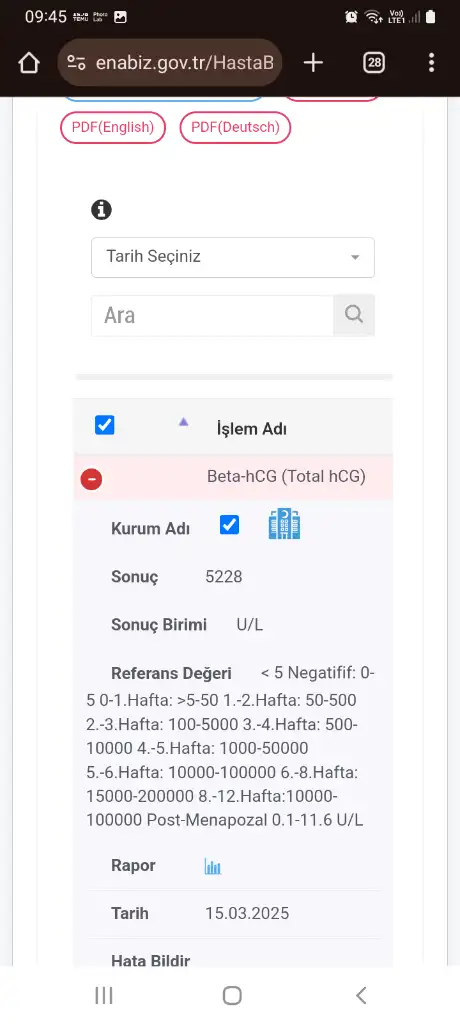The image size is (460, 1024).
Task: Tap Android back navigation button
Action: [361, 995]
